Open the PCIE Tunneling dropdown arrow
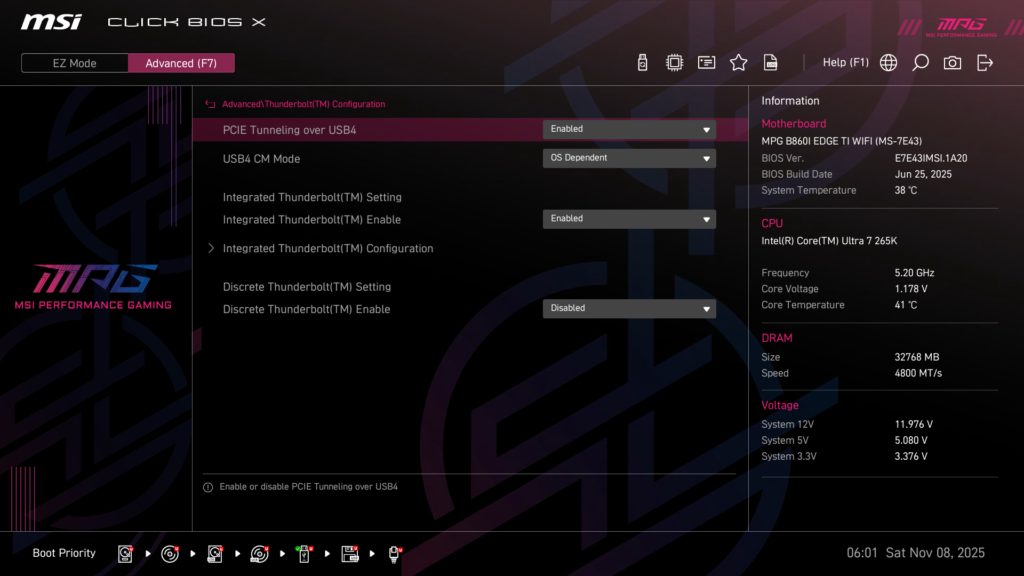 [706, 129]
